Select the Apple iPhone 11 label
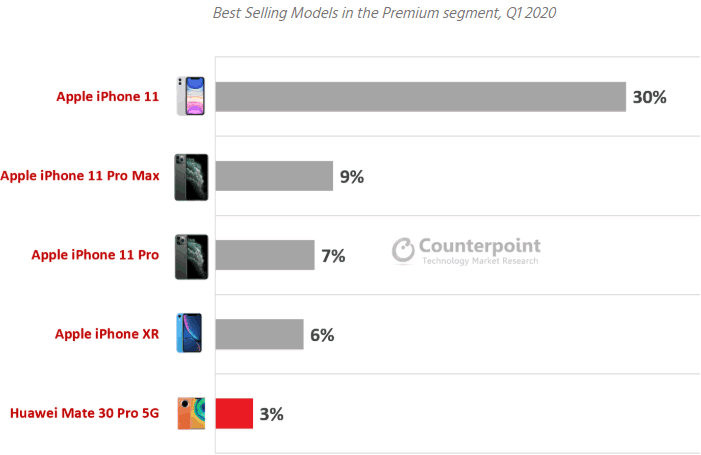Screen dimensions: 701x455 click(108, 97)
